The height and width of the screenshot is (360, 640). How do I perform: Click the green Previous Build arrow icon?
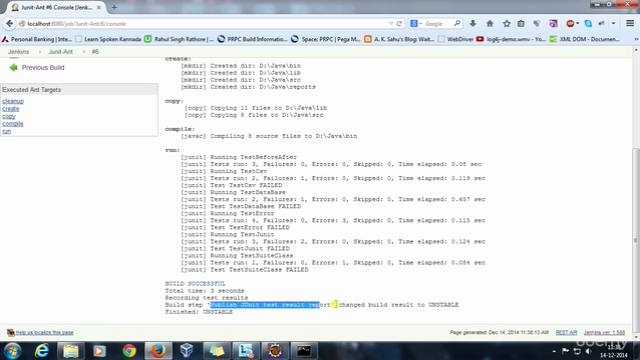coord(13,67)
